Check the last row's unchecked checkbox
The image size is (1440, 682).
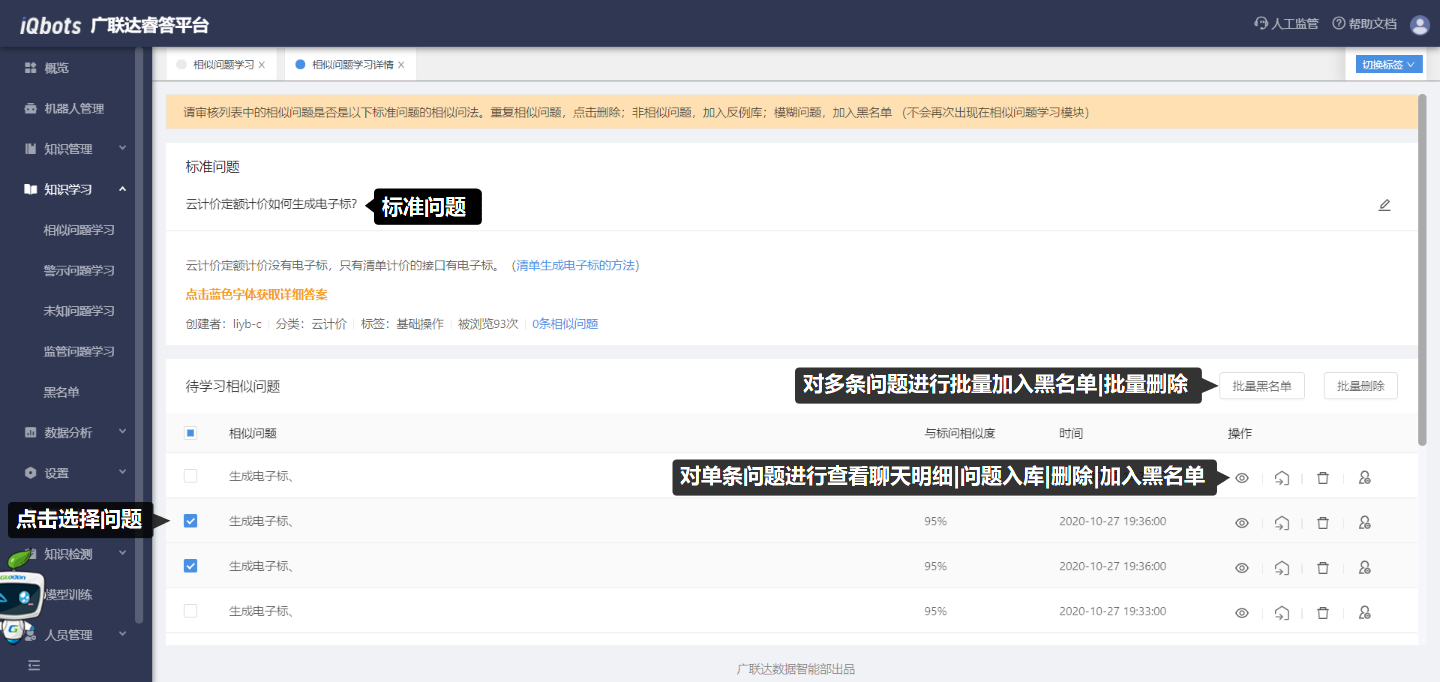tap(191, 611)
